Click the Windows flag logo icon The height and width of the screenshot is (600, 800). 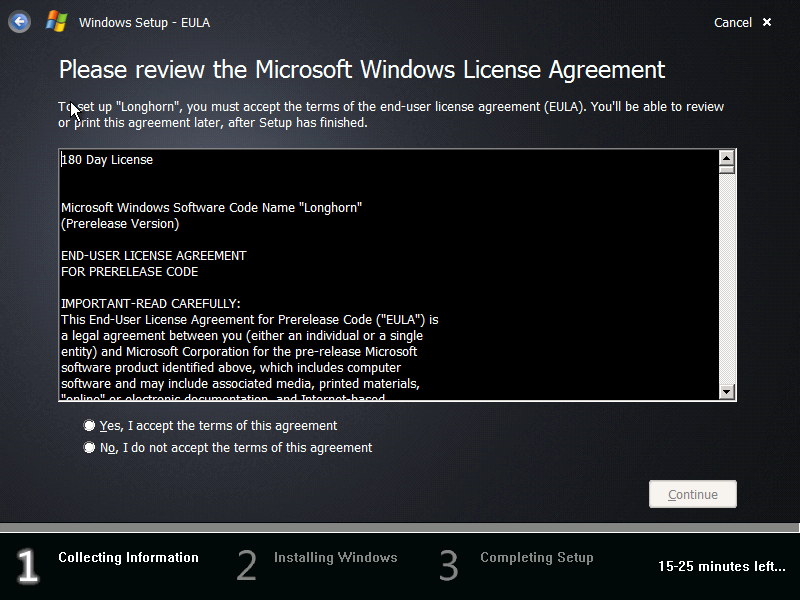point(56,20)
